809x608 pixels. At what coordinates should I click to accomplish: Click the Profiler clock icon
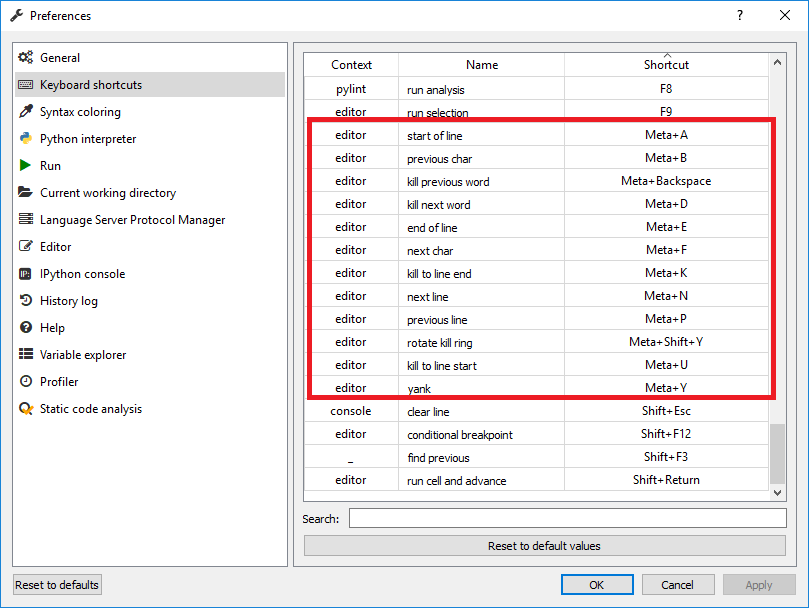pos(26,381)
